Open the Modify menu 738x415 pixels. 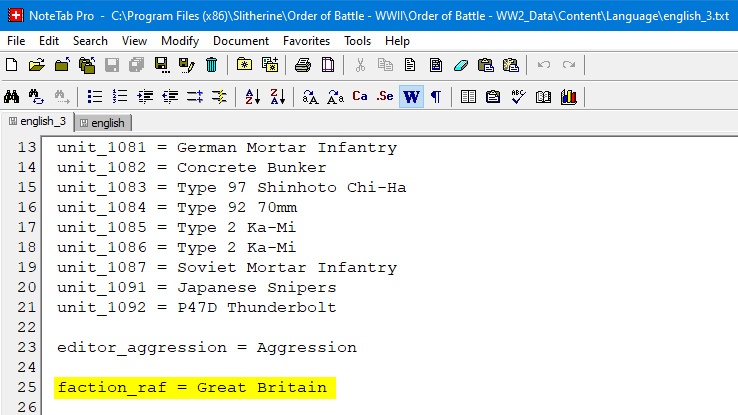180,41
